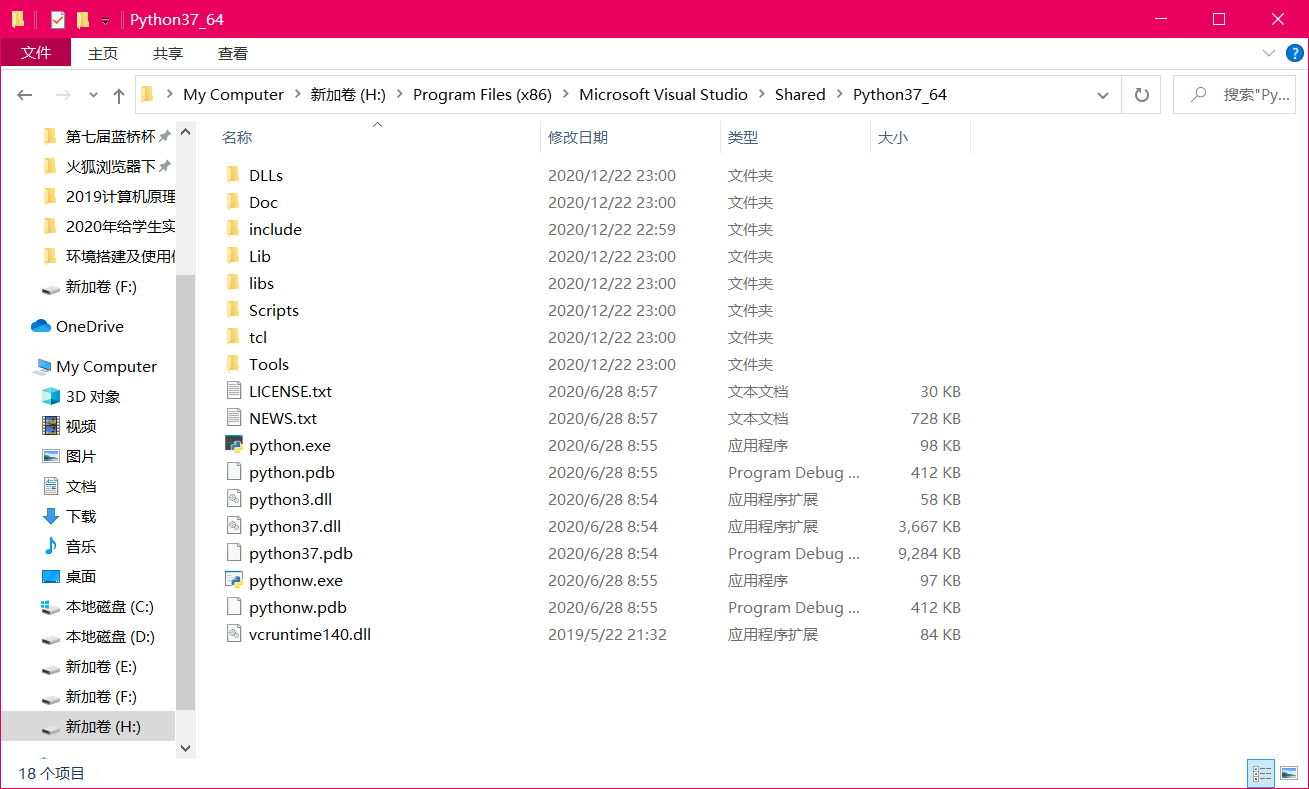This screenshot has width=1309, height=789.
Task: Open the 查看 ribbon tab
Action: [x=232, y=53]
